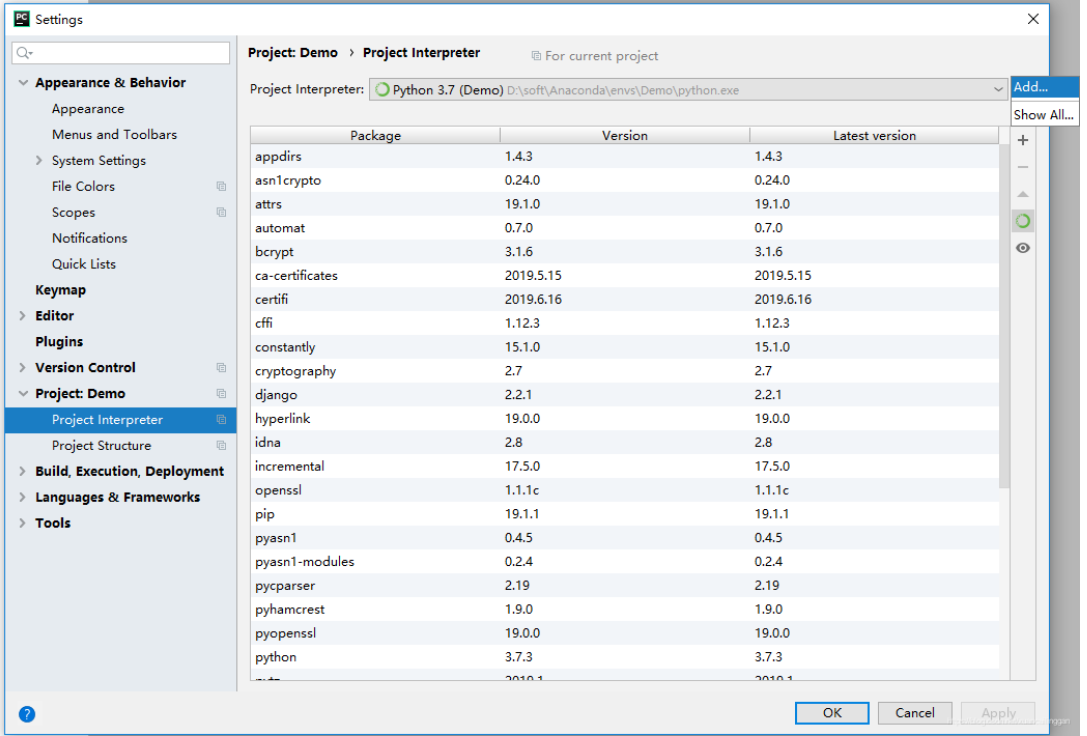Screen dimensions: 1087x736
Task: Click the copy icon beside Scopes
Action: coord(222,212)
